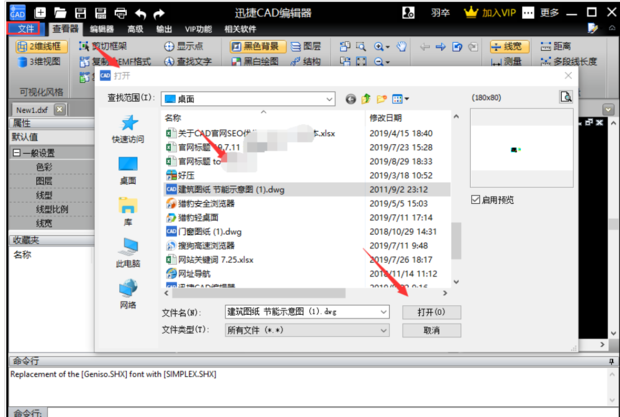Click the 距离 measurement tool
This screenshot has width=620, height=417.
coord(555,46)
